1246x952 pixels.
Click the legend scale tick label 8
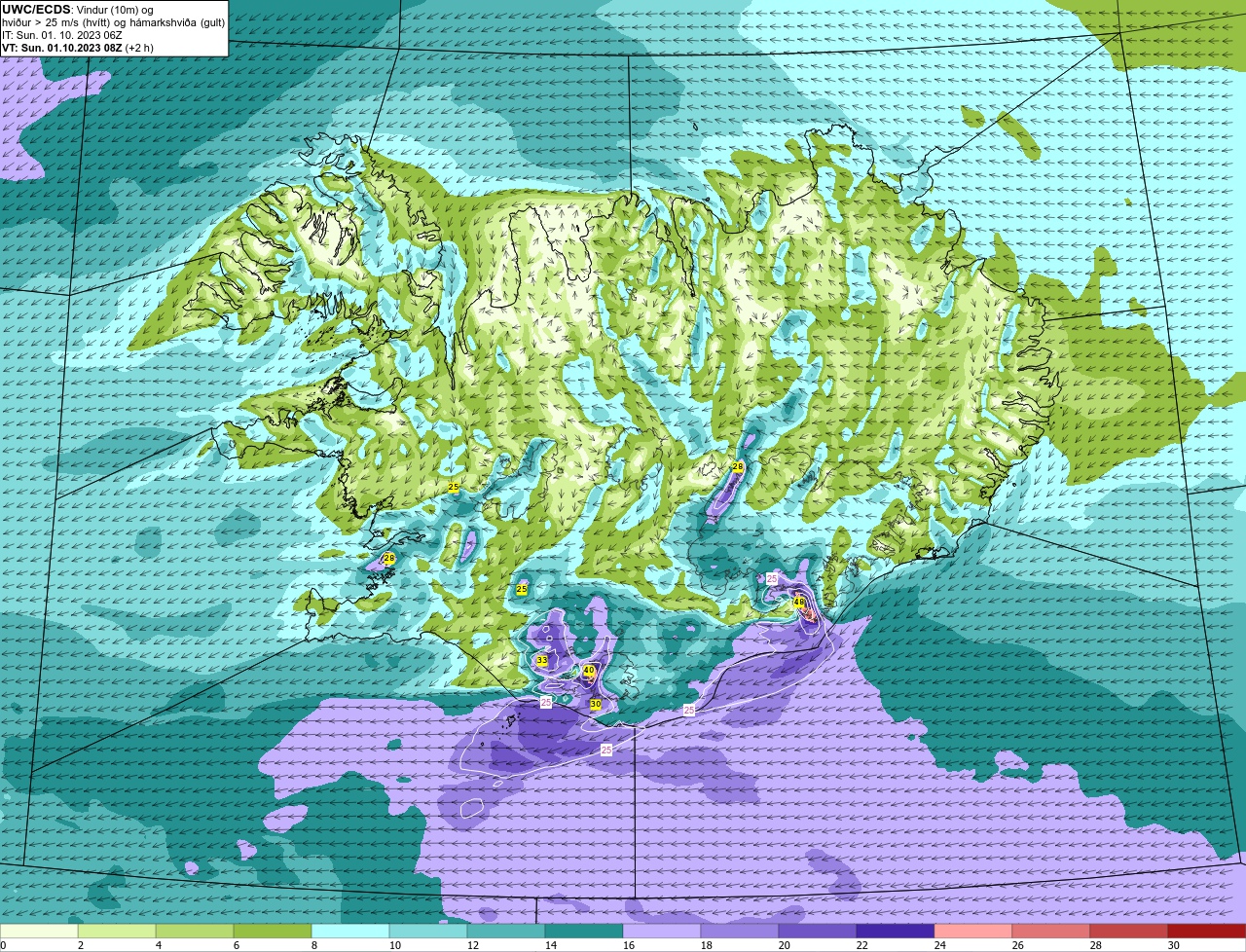tap(313, 945)
